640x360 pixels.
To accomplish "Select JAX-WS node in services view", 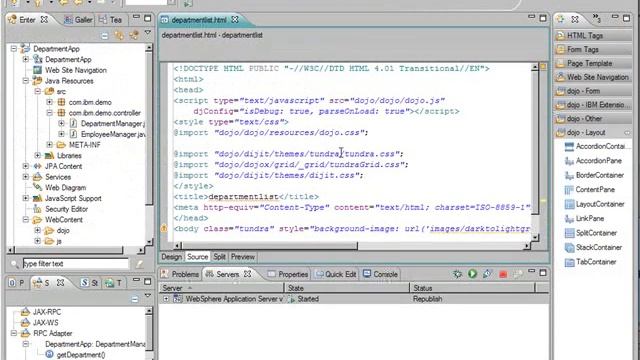I will pos(40,322).
